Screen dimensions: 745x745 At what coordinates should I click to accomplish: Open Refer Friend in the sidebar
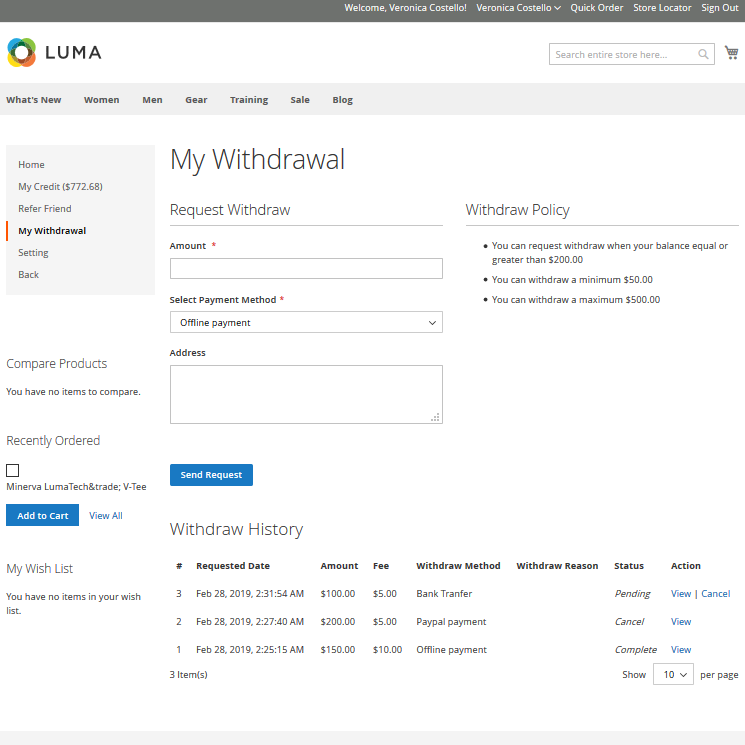tap(45, 209)
